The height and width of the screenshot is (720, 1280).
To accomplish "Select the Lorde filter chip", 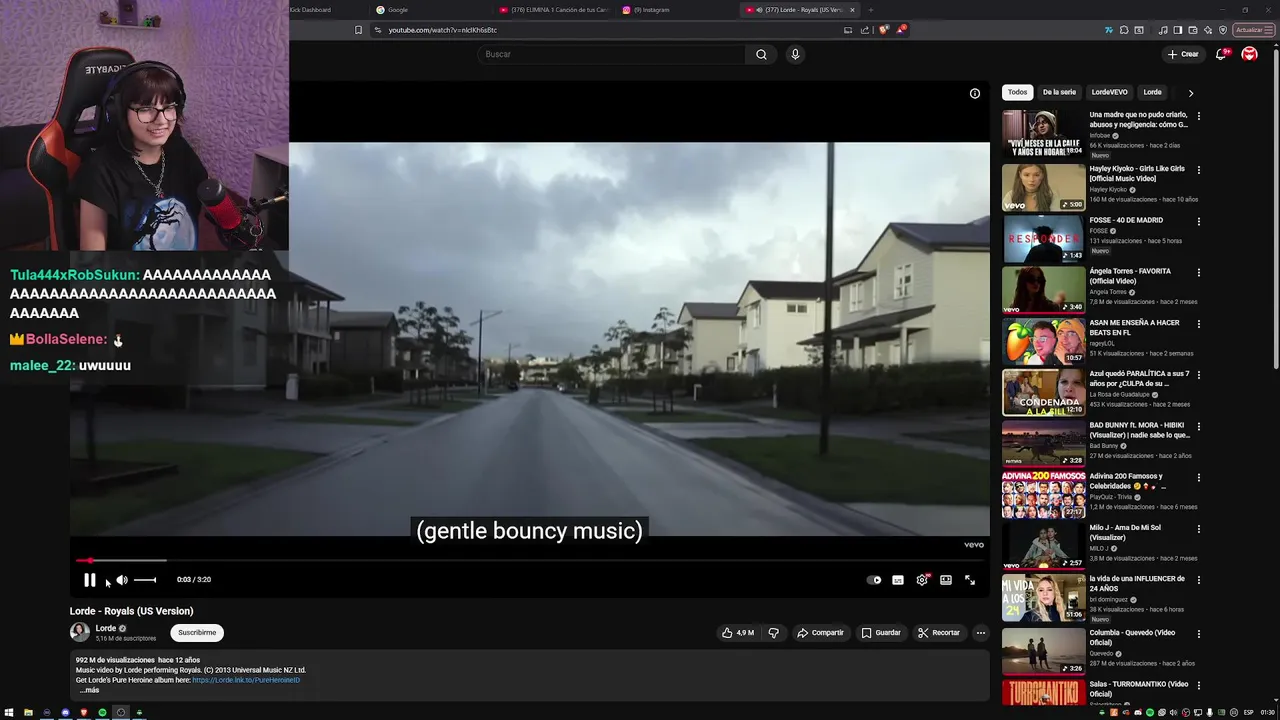I will pos(1152,92).
